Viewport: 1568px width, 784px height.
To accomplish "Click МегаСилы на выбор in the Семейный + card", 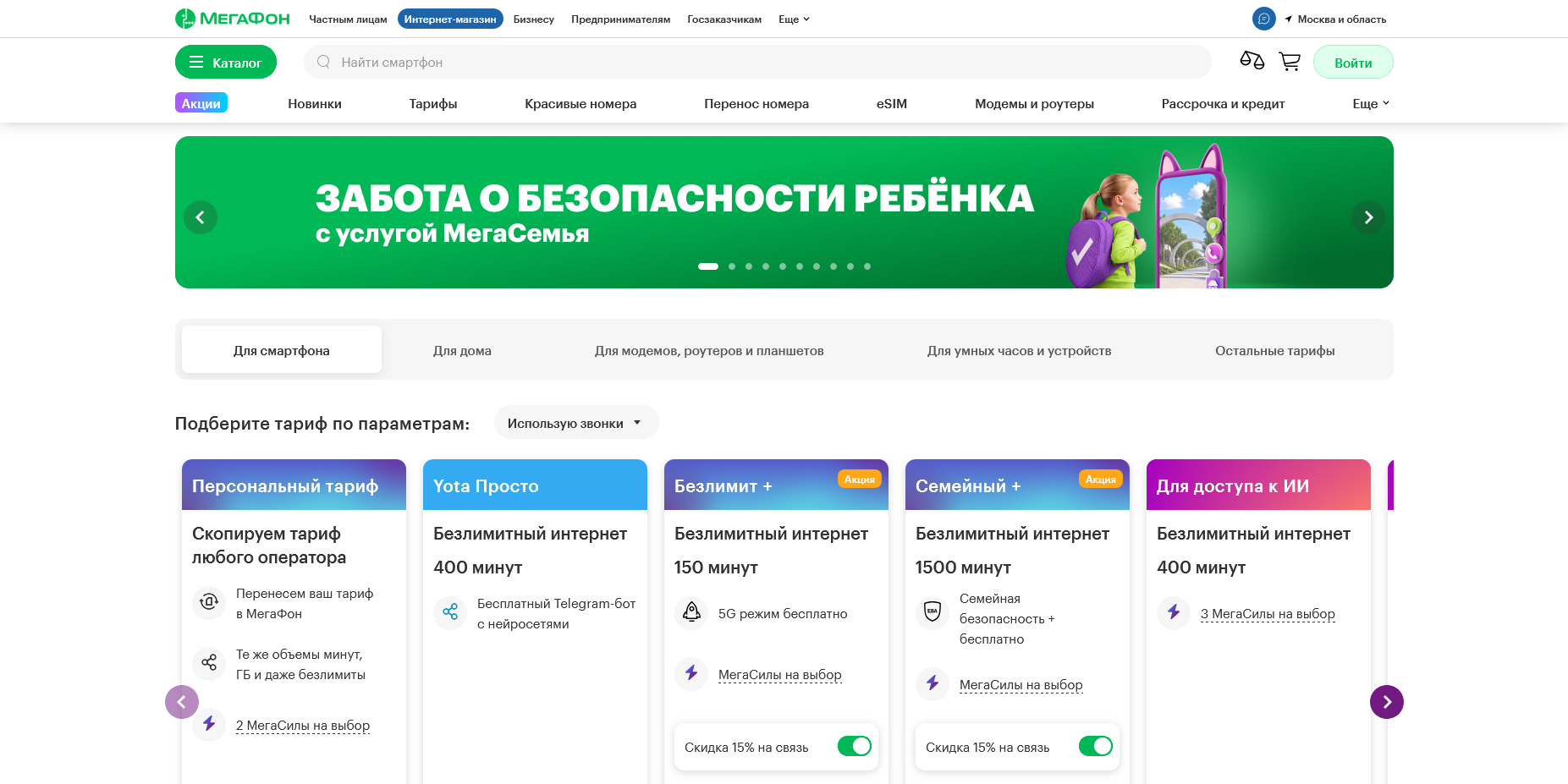I will click(x=1021, y=685).
